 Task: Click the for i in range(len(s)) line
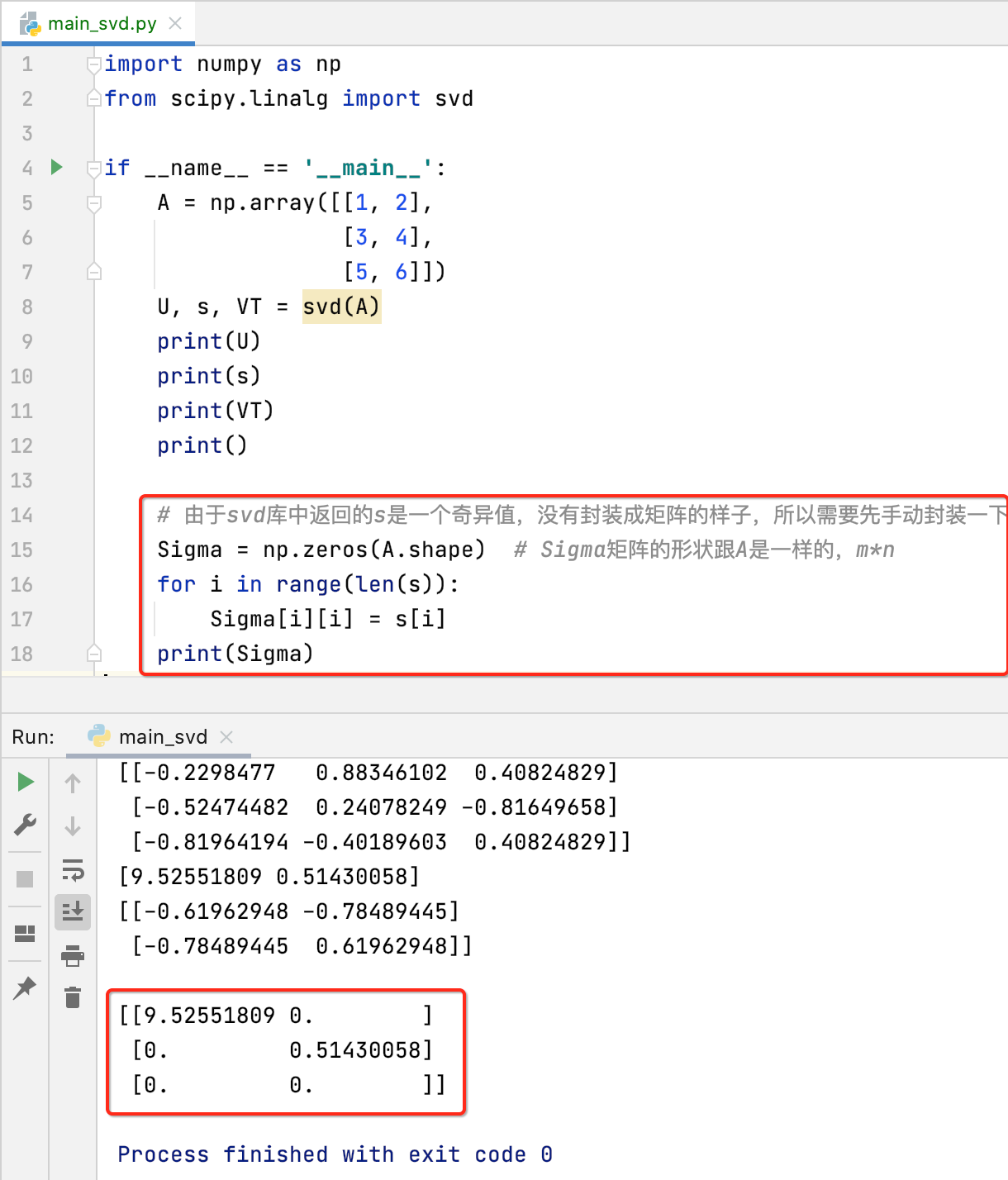click(308, 584)
